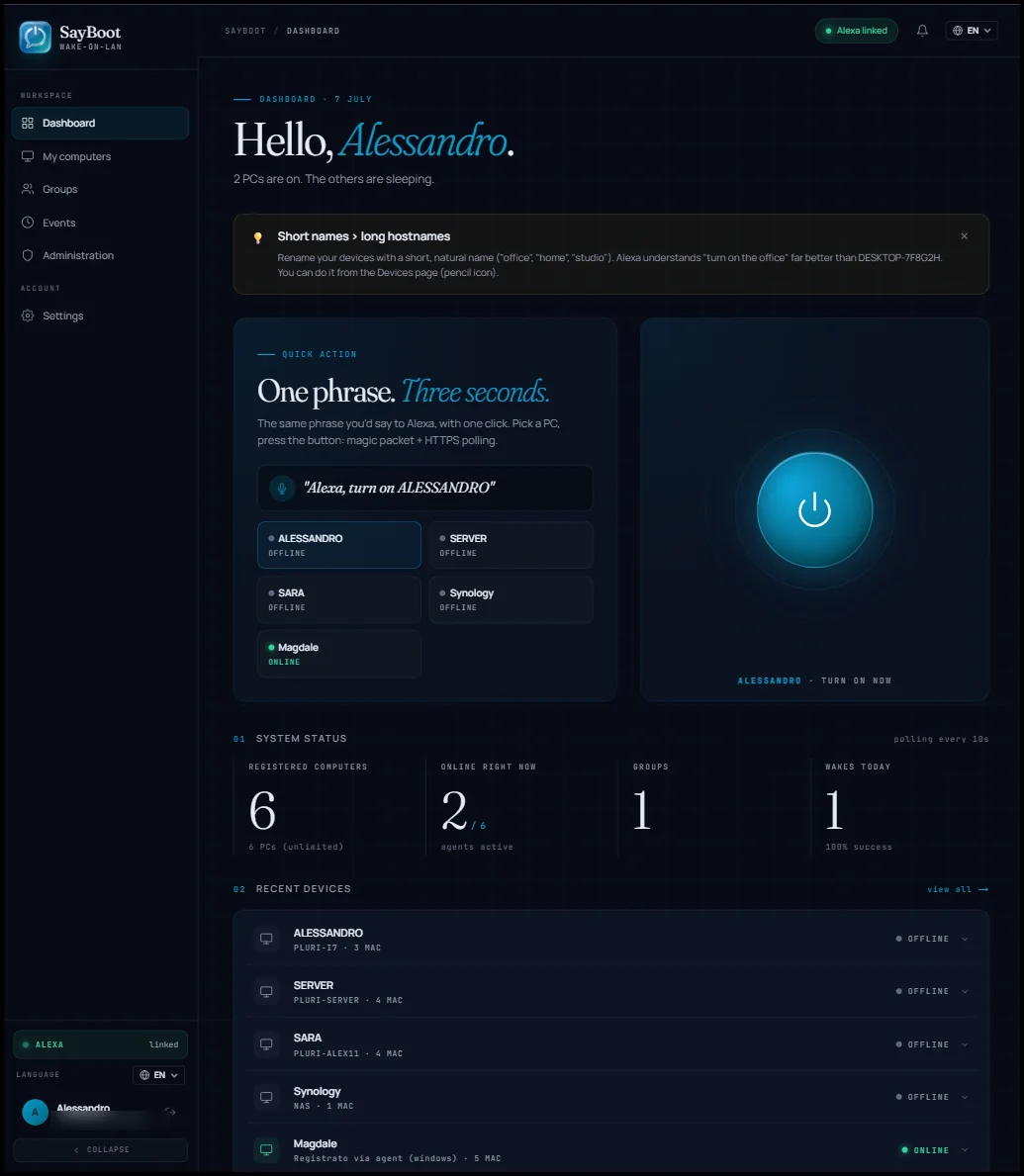Click the Online Right Now stat 2
The width and height of the screenshot is (1024, 1176).
tap(454, 811)
